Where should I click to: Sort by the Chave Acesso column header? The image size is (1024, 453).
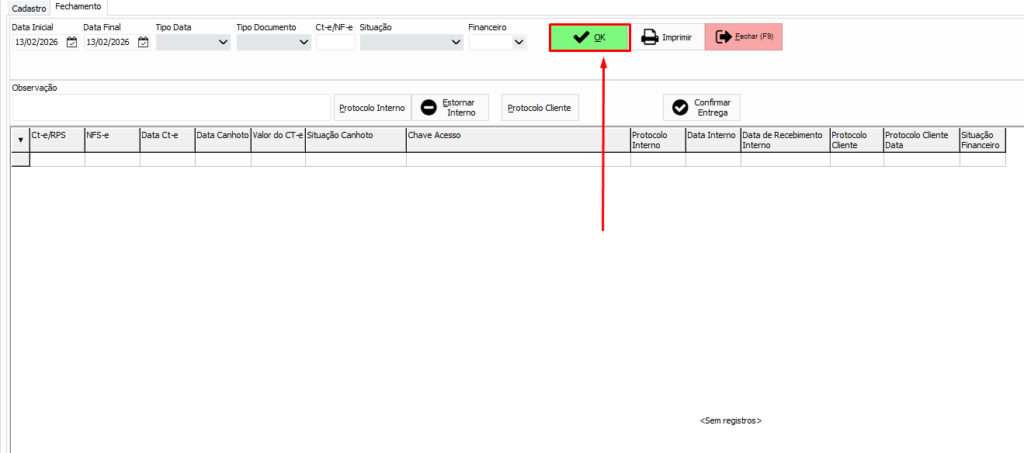pos(517,134)
